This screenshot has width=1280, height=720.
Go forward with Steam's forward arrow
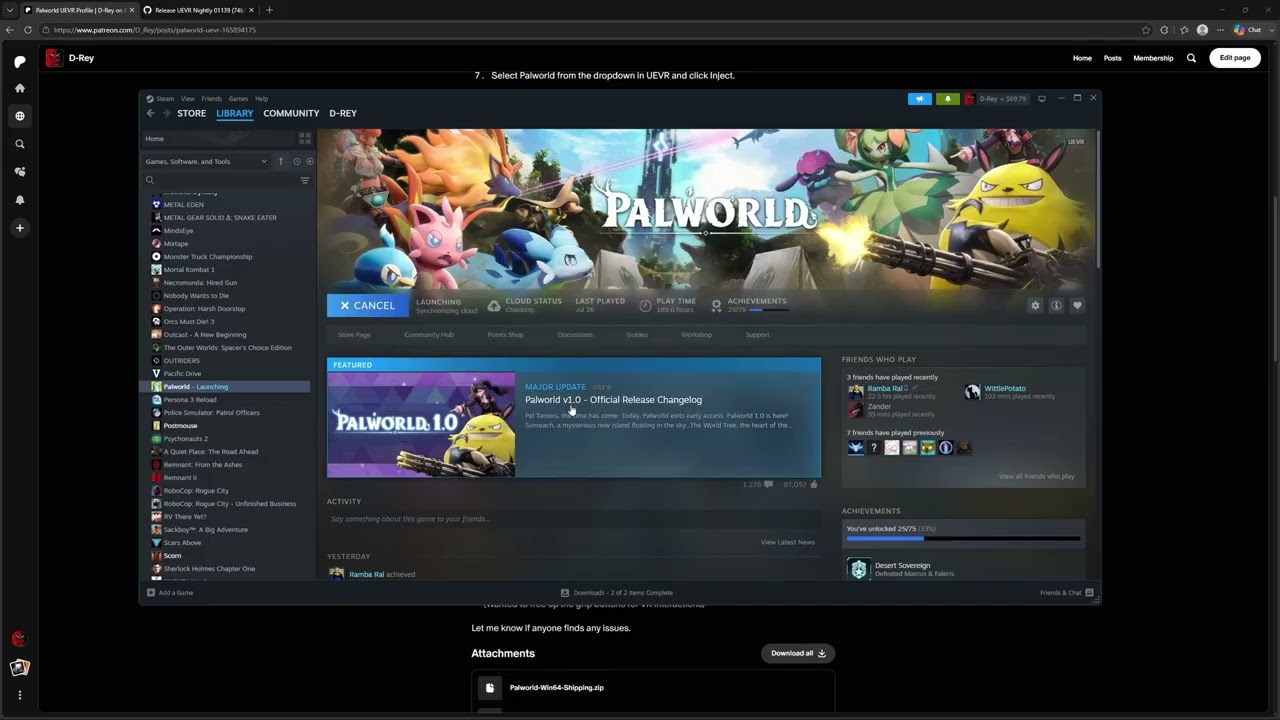tap(166, 113)
